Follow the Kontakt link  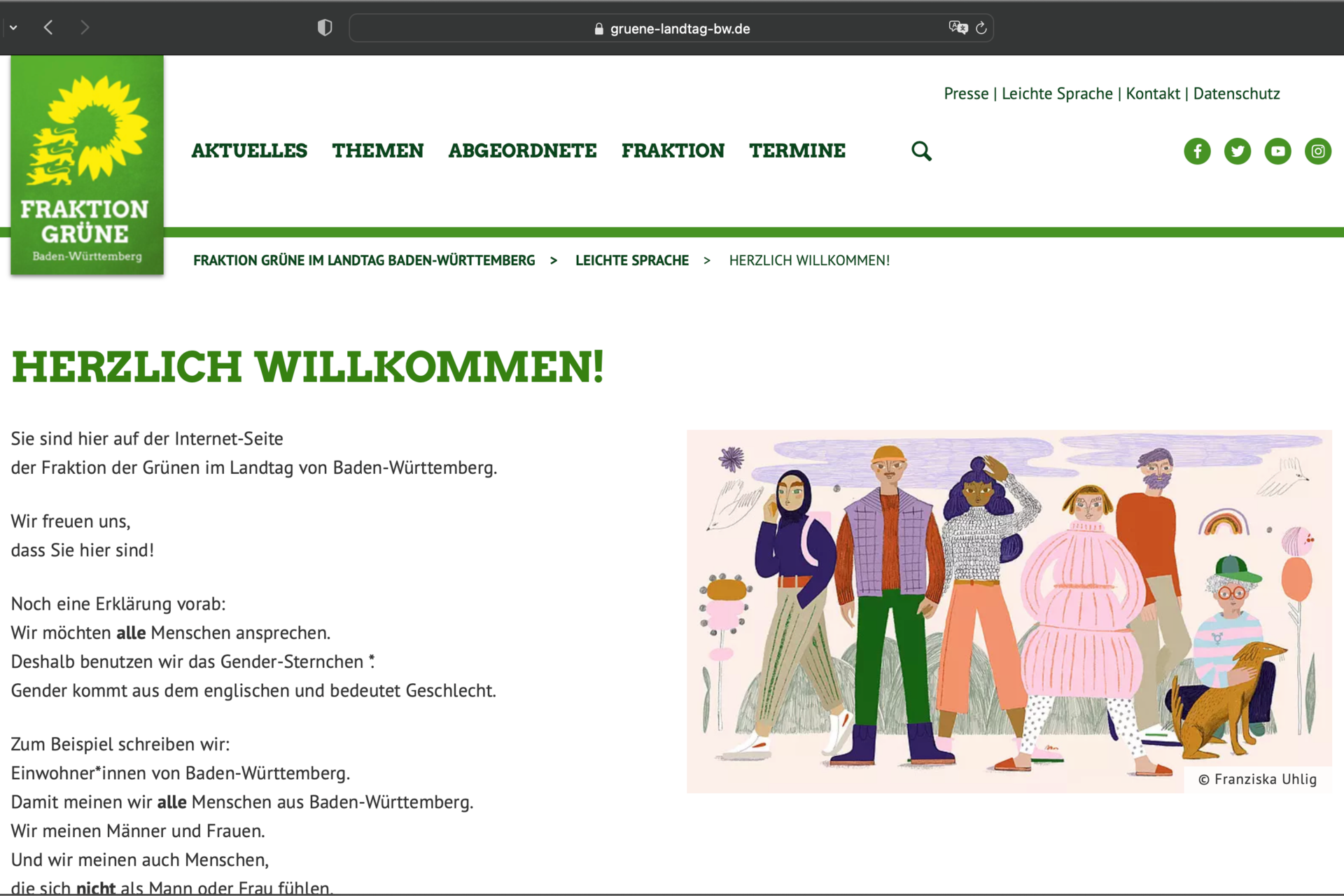click(x=1153, y=94)
